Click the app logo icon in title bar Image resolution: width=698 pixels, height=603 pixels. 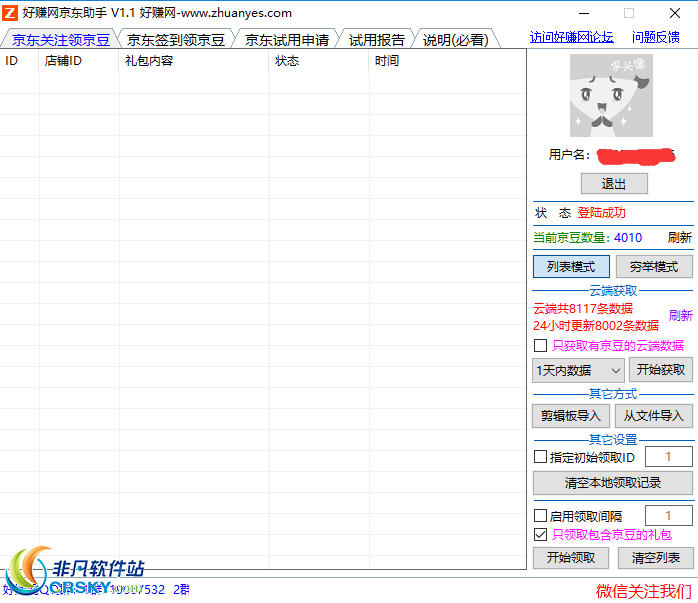[x=10, y=13]
